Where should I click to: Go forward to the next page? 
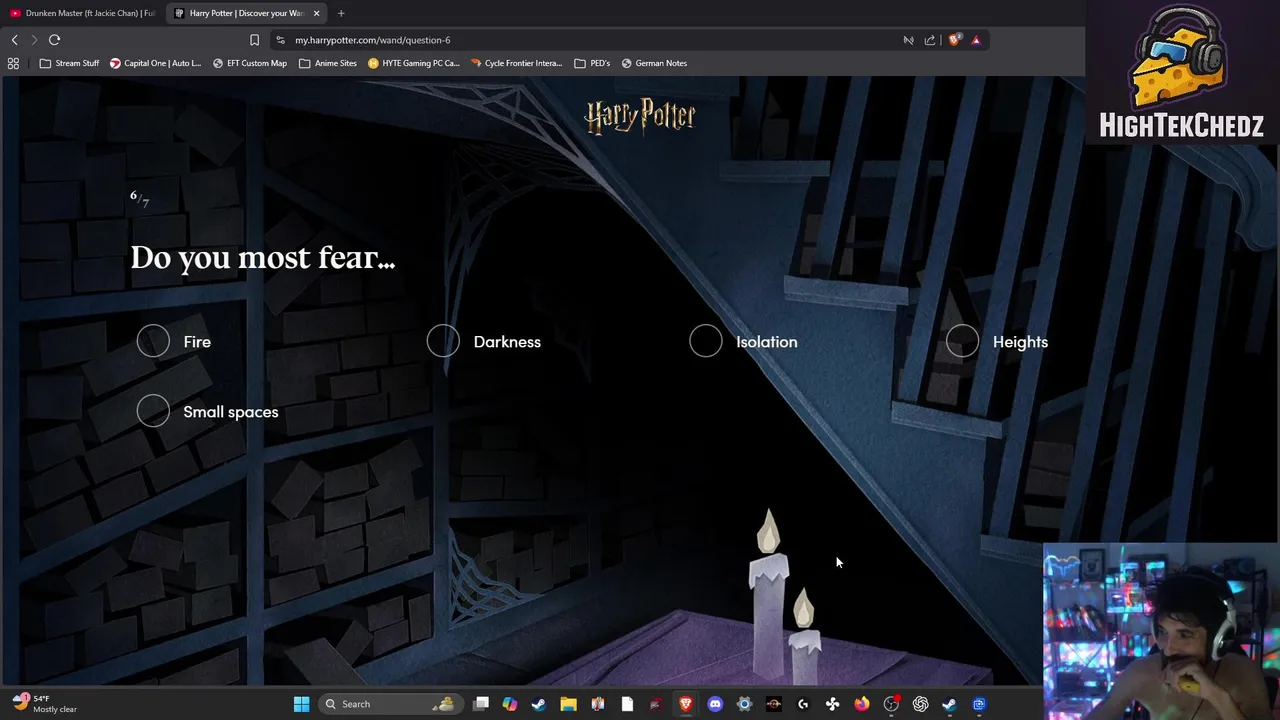coord(34,40)
